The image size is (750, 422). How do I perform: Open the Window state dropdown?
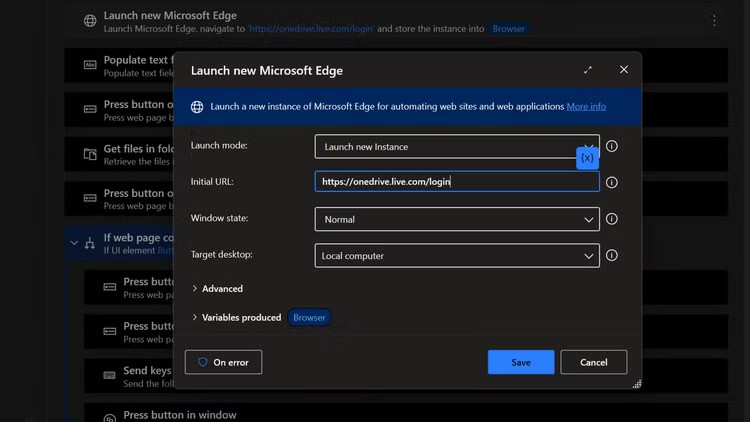point(456,219)
